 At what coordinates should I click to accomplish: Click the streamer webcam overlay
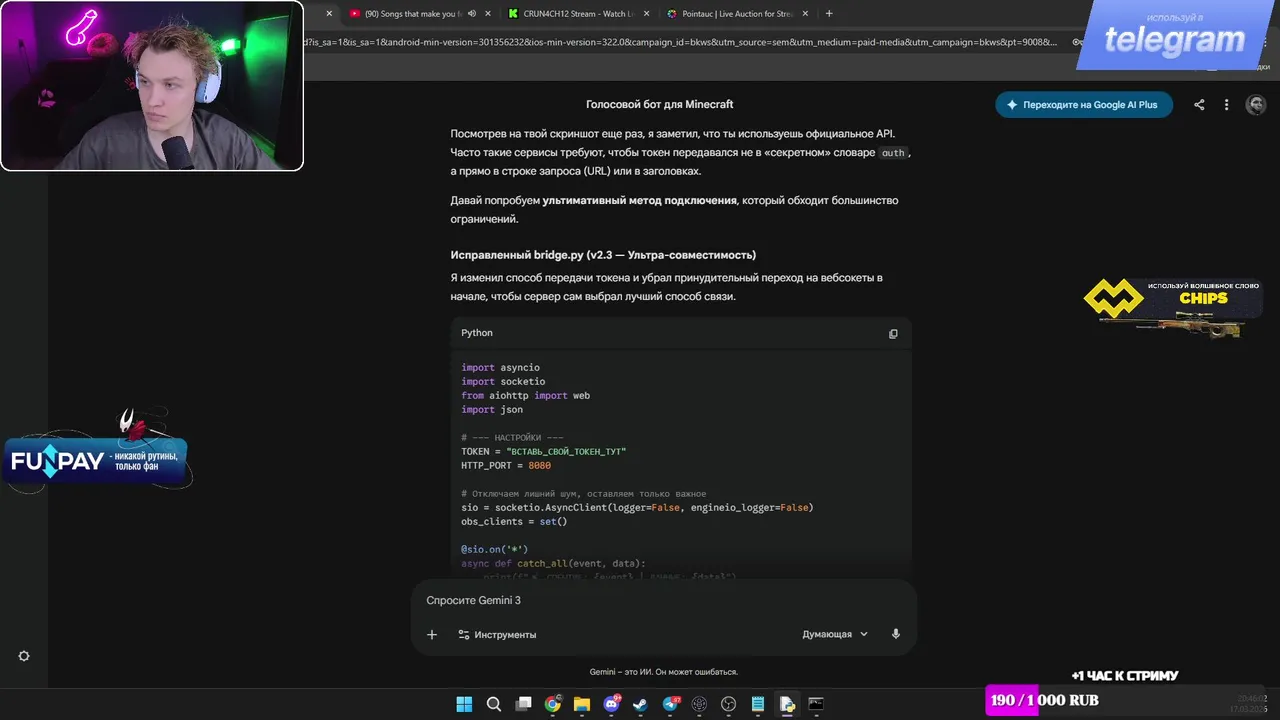pyautogui.click(x=151, y=85)
